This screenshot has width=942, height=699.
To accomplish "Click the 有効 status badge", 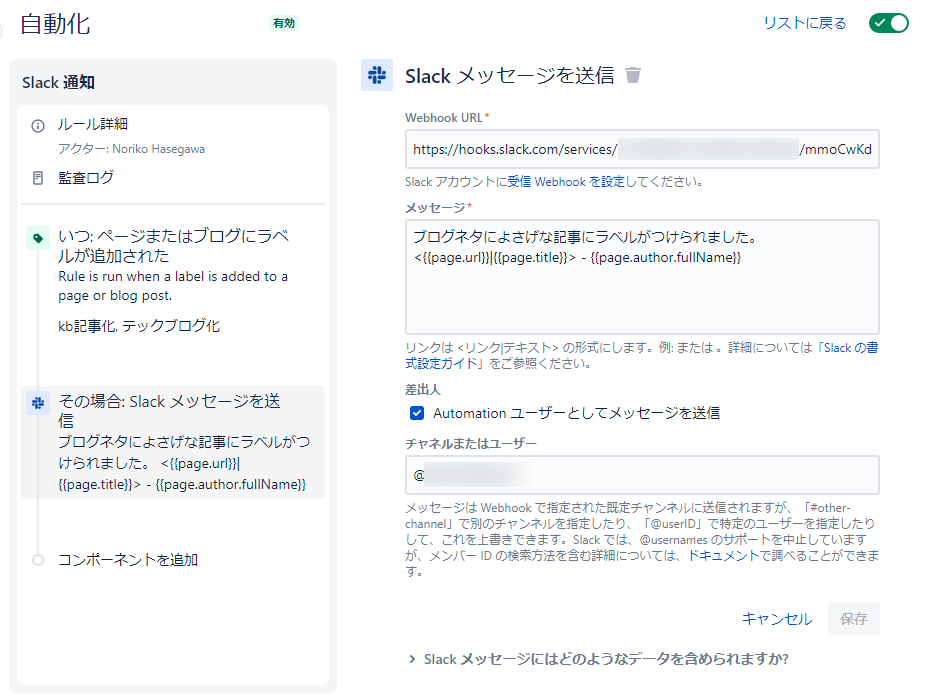I will point(284,23).
